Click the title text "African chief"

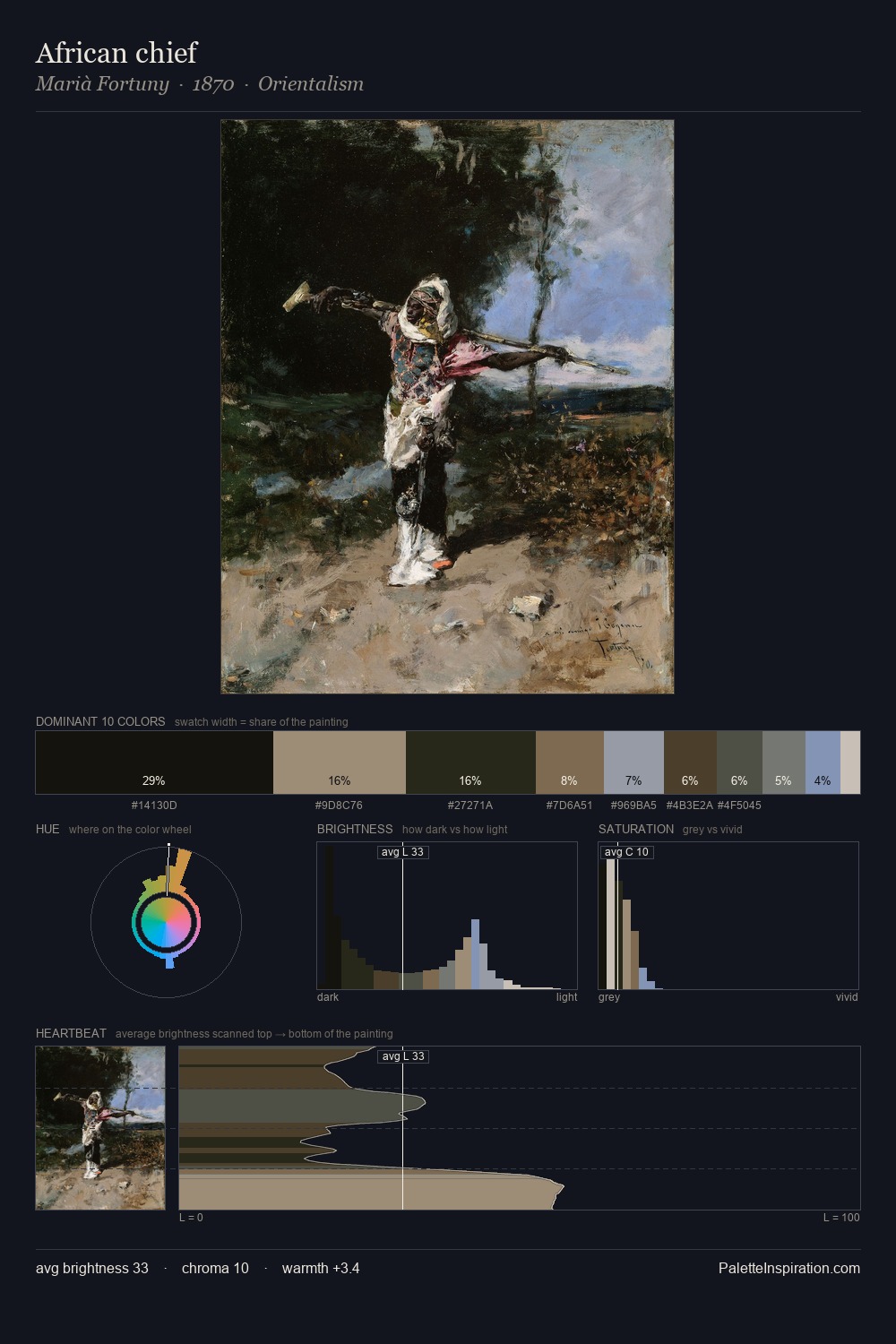point(116,53)
